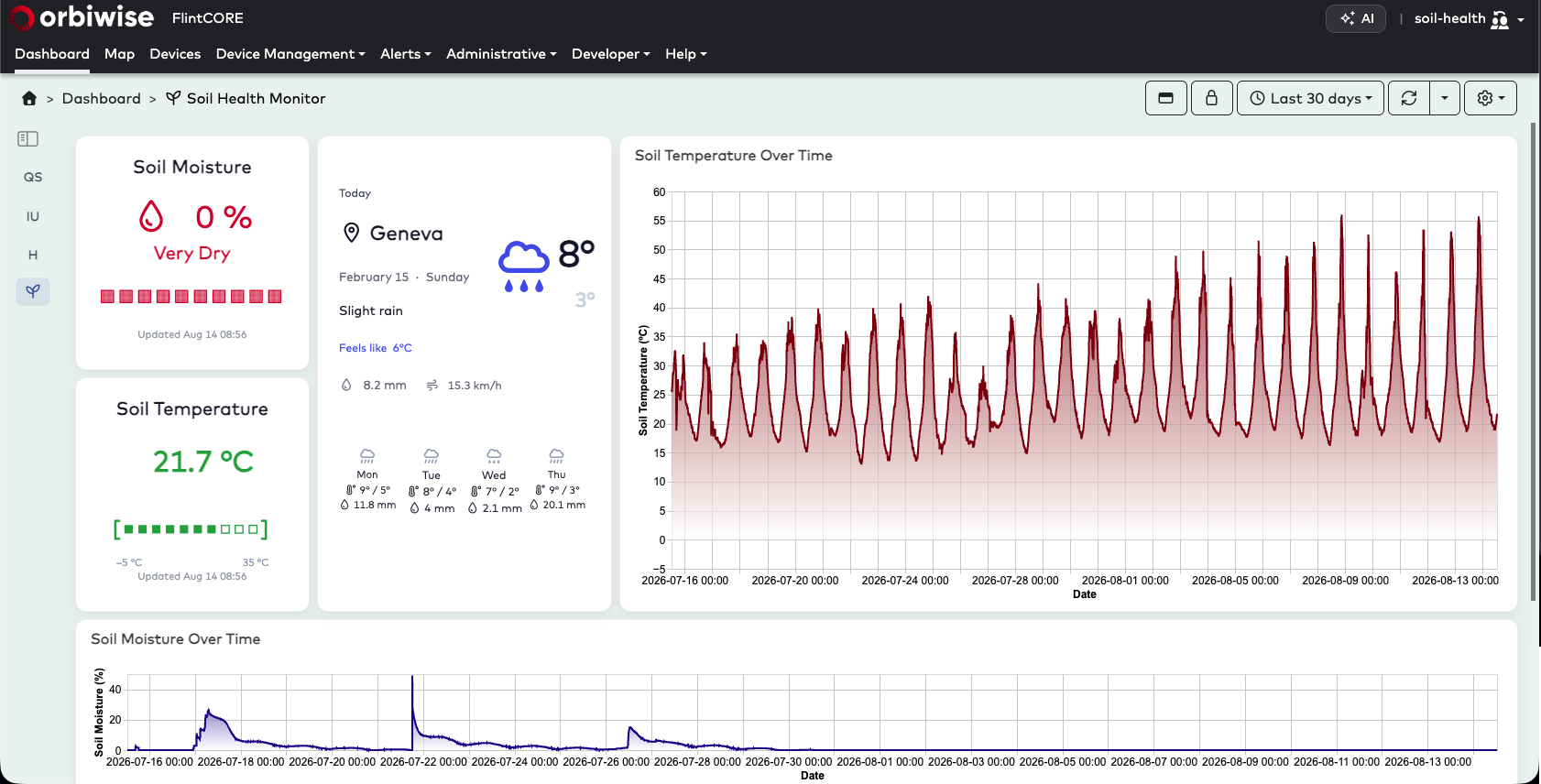1541x784 pixels.
Task: Select the H sidebar item
Action: click(x=33, y=255)
